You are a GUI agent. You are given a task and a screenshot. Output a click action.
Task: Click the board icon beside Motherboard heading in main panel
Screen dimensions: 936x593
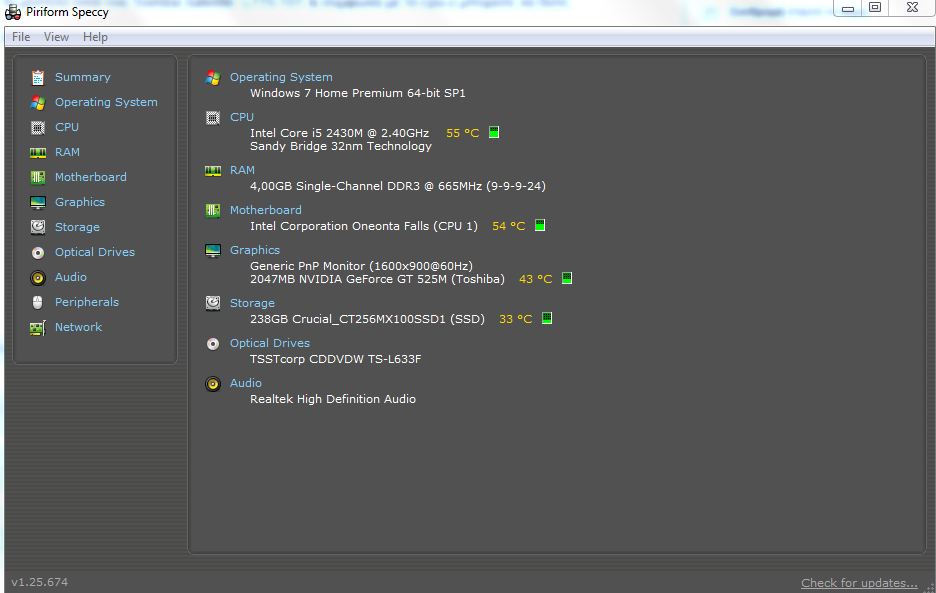[x=213, y=210]
